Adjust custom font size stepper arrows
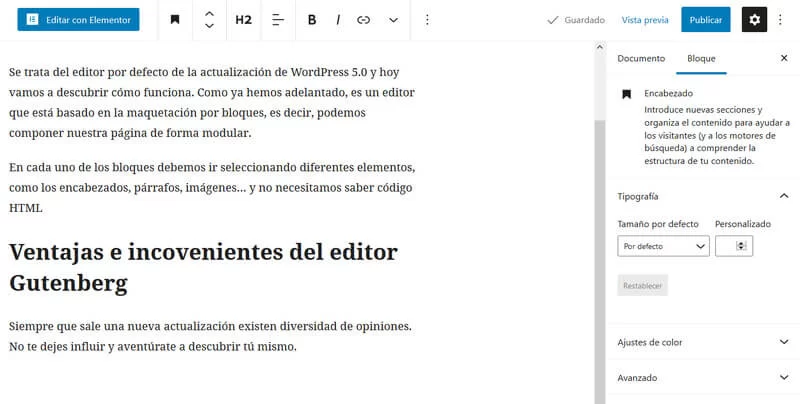The image size is (800, 404). coord(741,246)
